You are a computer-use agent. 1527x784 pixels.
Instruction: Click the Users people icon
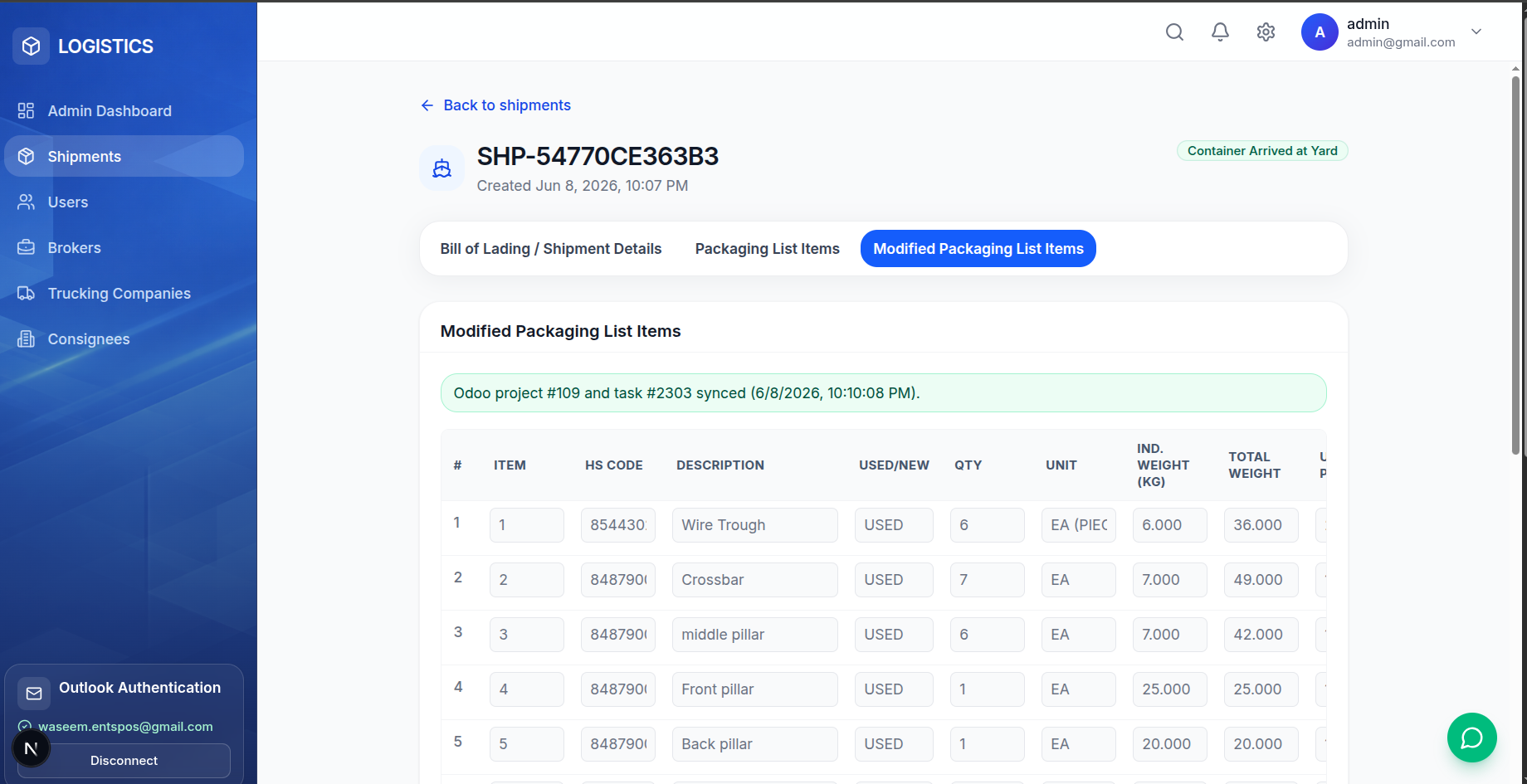click(27, 202)
